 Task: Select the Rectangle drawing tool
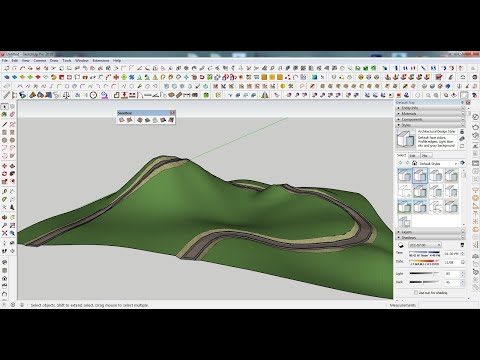4,132
